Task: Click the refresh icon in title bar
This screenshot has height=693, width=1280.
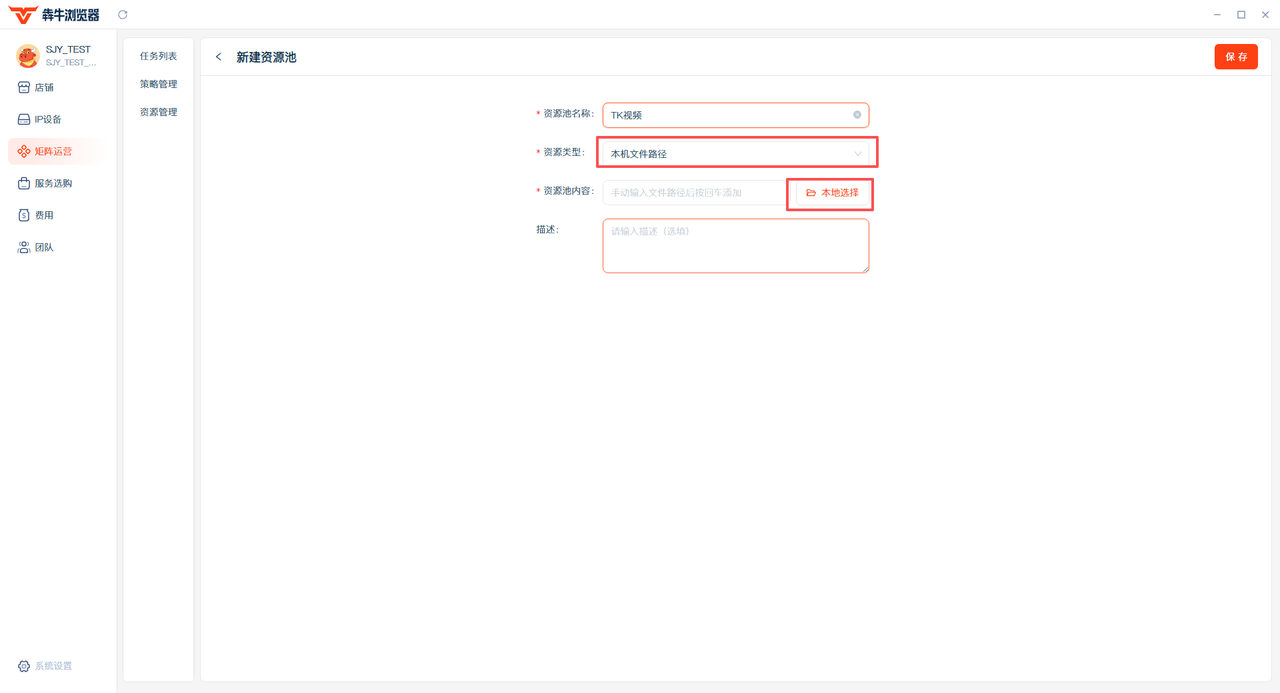Action: 123,15
